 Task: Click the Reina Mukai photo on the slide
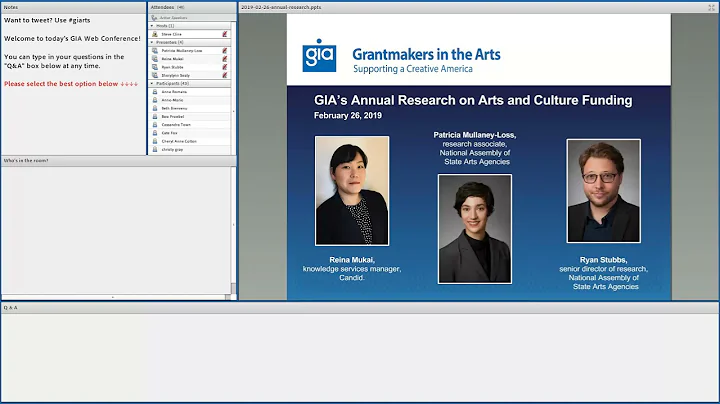[x=352, y=191]
